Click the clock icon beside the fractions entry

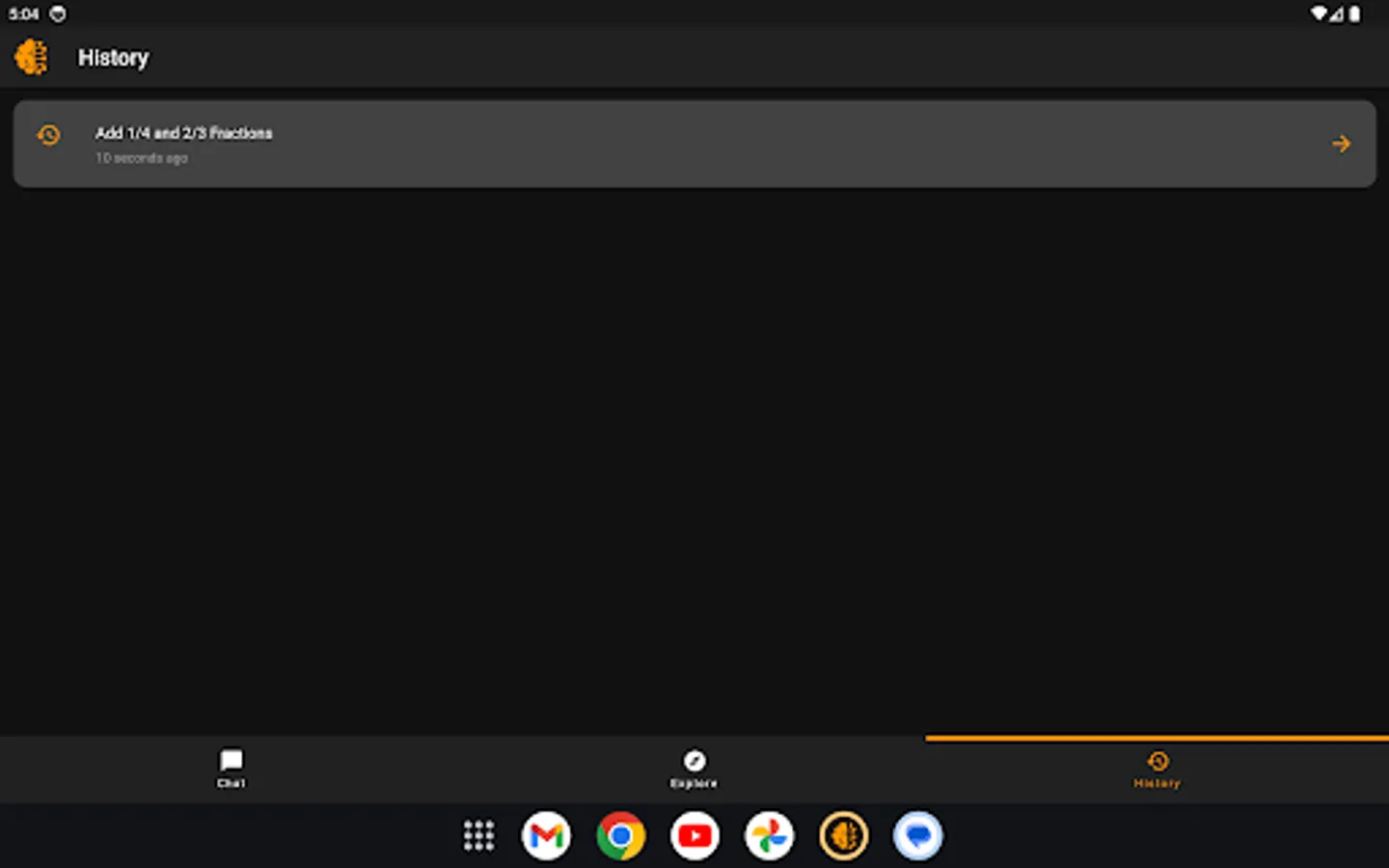(48, 135)
